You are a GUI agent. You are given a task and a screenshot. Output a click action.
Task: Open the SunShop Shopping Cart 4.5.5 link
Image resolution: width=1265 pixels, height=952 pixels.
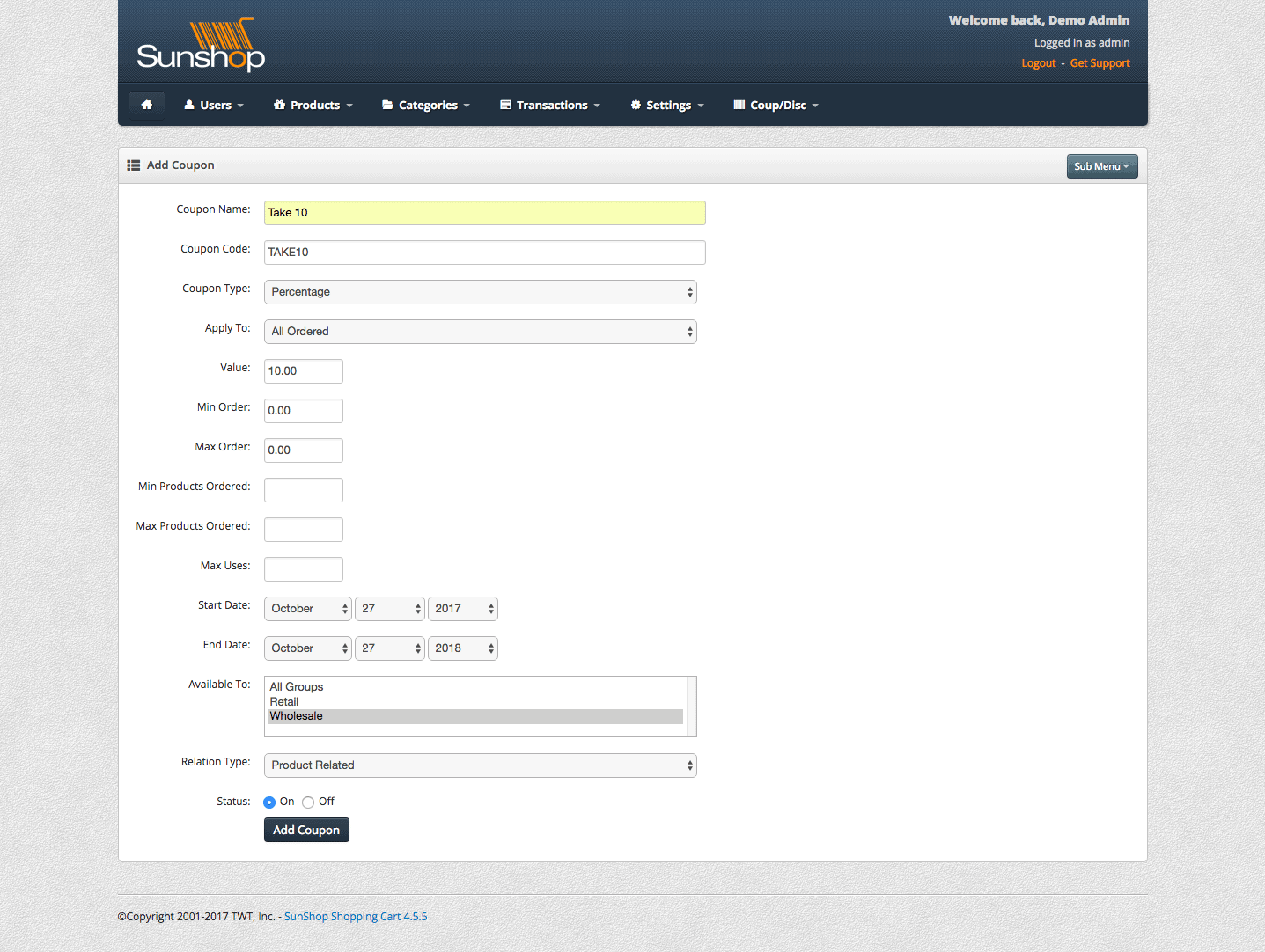coord(356,917)
